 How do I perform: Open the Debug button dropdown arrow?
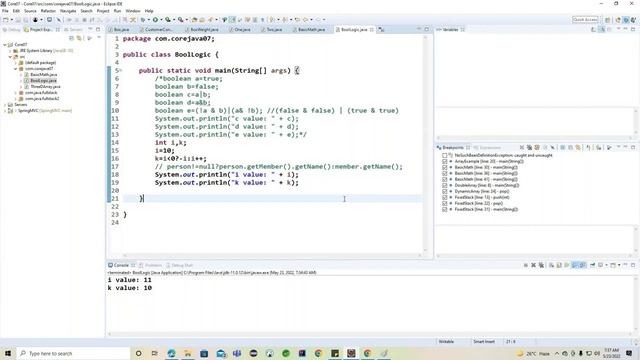[x=148, y=20]
